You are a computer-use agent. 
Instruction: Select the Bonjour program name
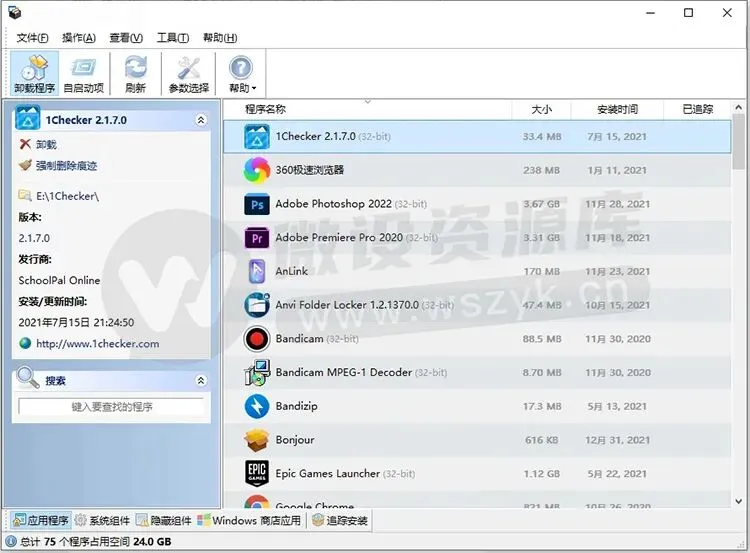[295, 440]
